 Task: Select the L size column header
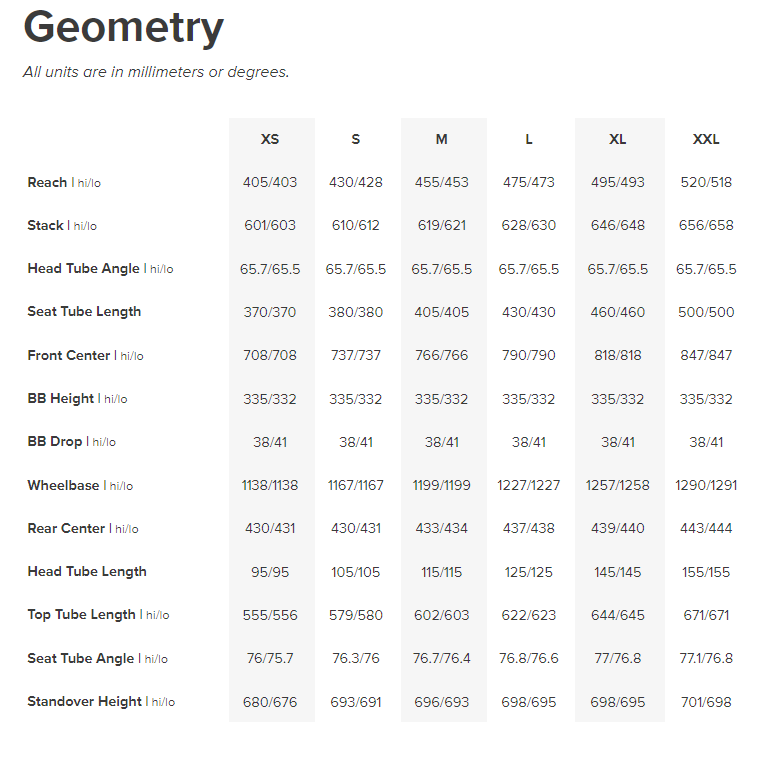point(529,139)
